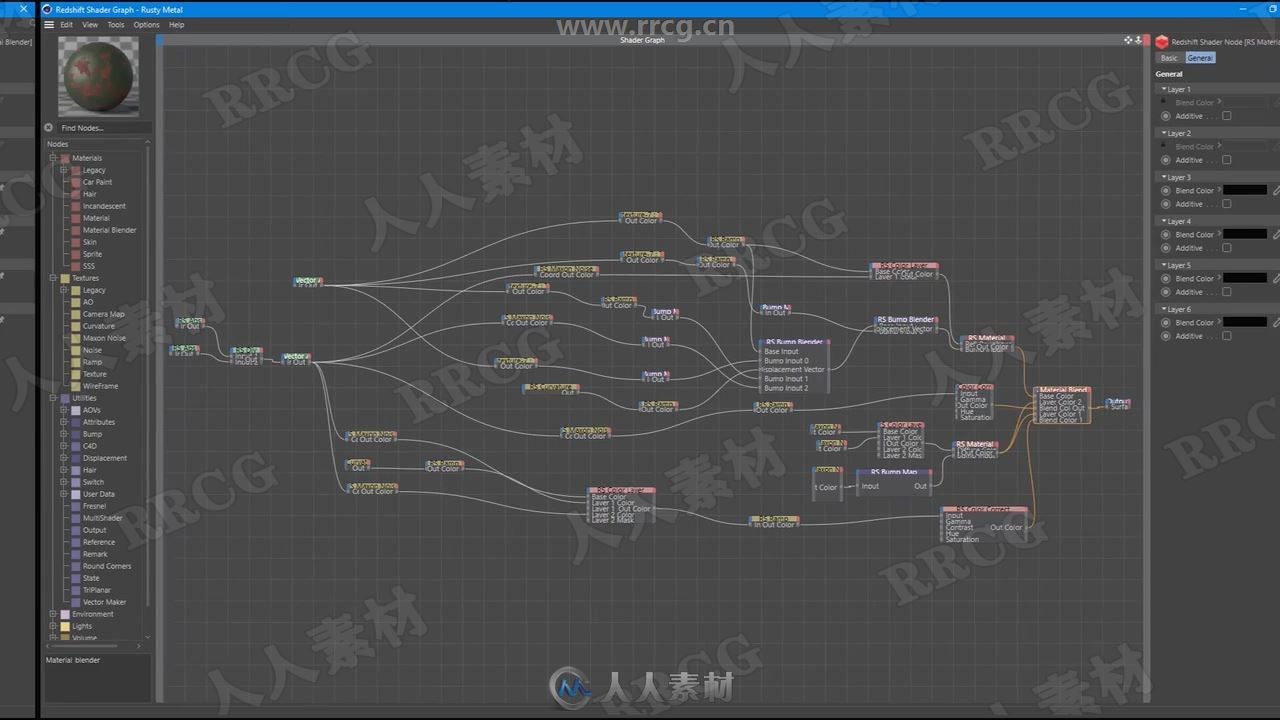Select the Material Blend node in graph
Screen dimensions: 1280x720
1062,405
